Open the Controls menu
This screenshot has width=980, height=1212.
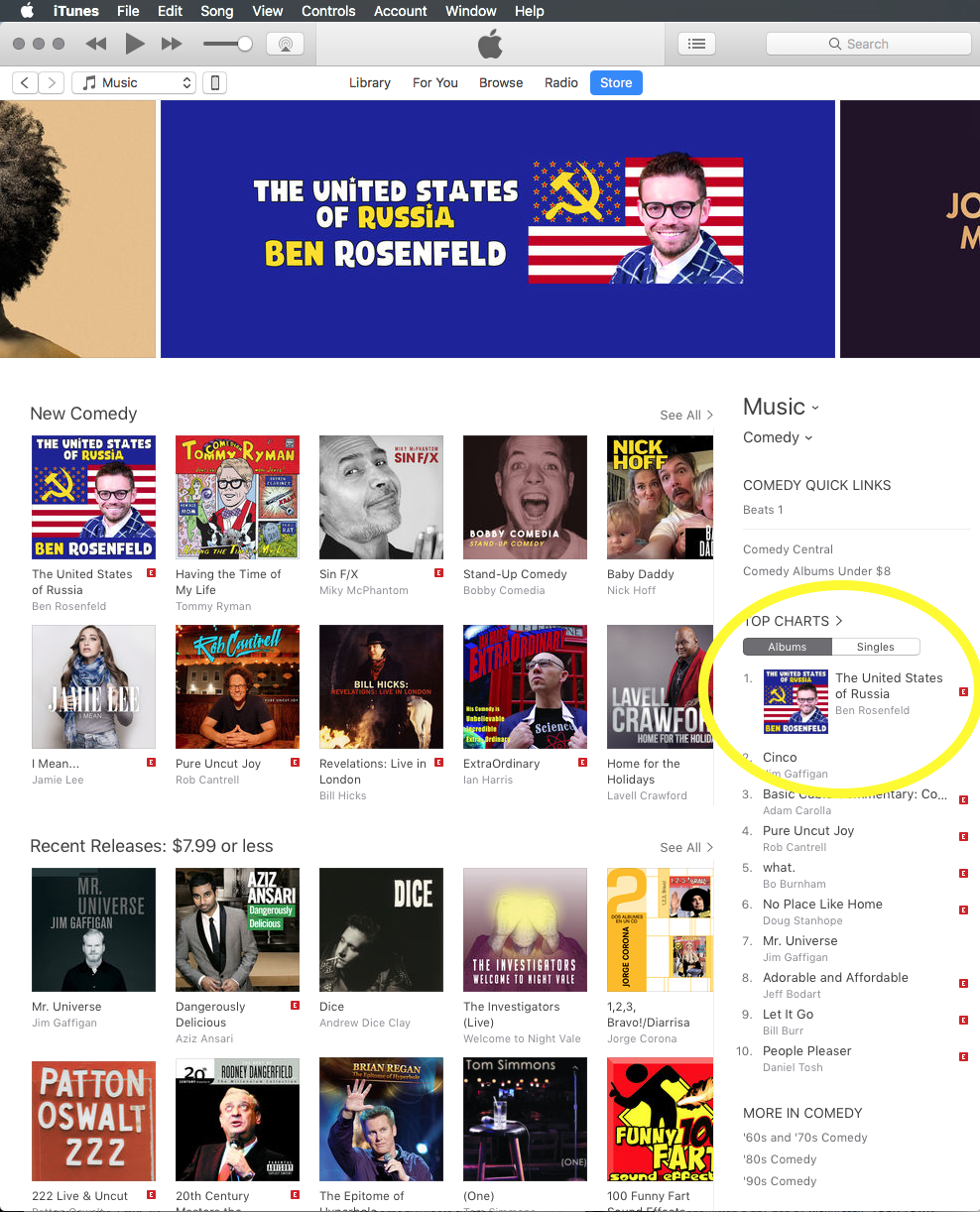[328, 11]
